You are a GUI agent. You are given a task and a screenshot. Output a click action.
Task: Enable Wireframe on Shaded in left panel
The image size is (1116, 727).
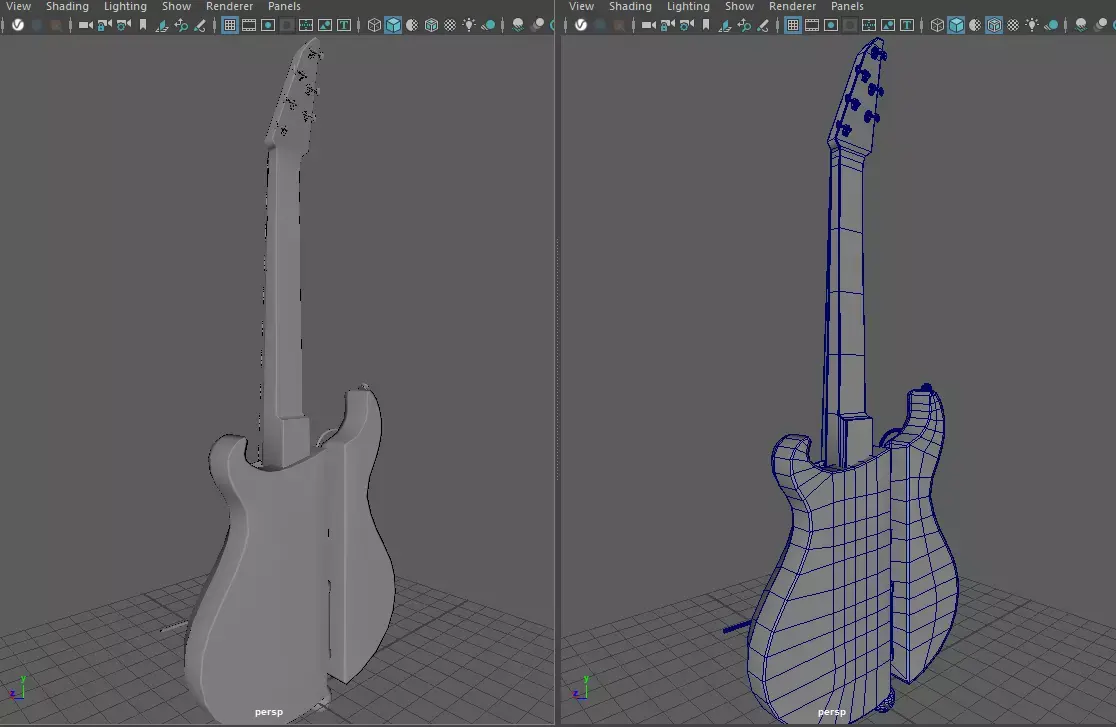click(x=431, y=25)
